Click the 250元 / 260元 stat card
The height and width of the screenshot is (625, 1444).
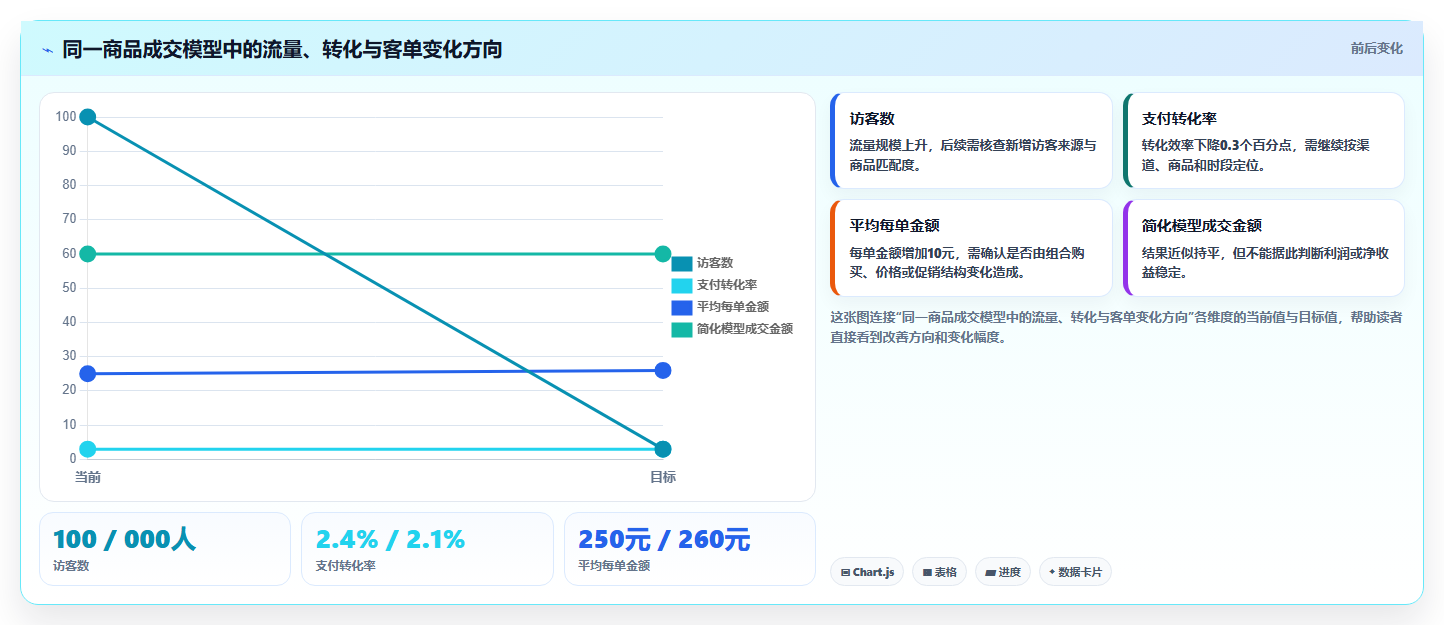[x=690, y=549]
